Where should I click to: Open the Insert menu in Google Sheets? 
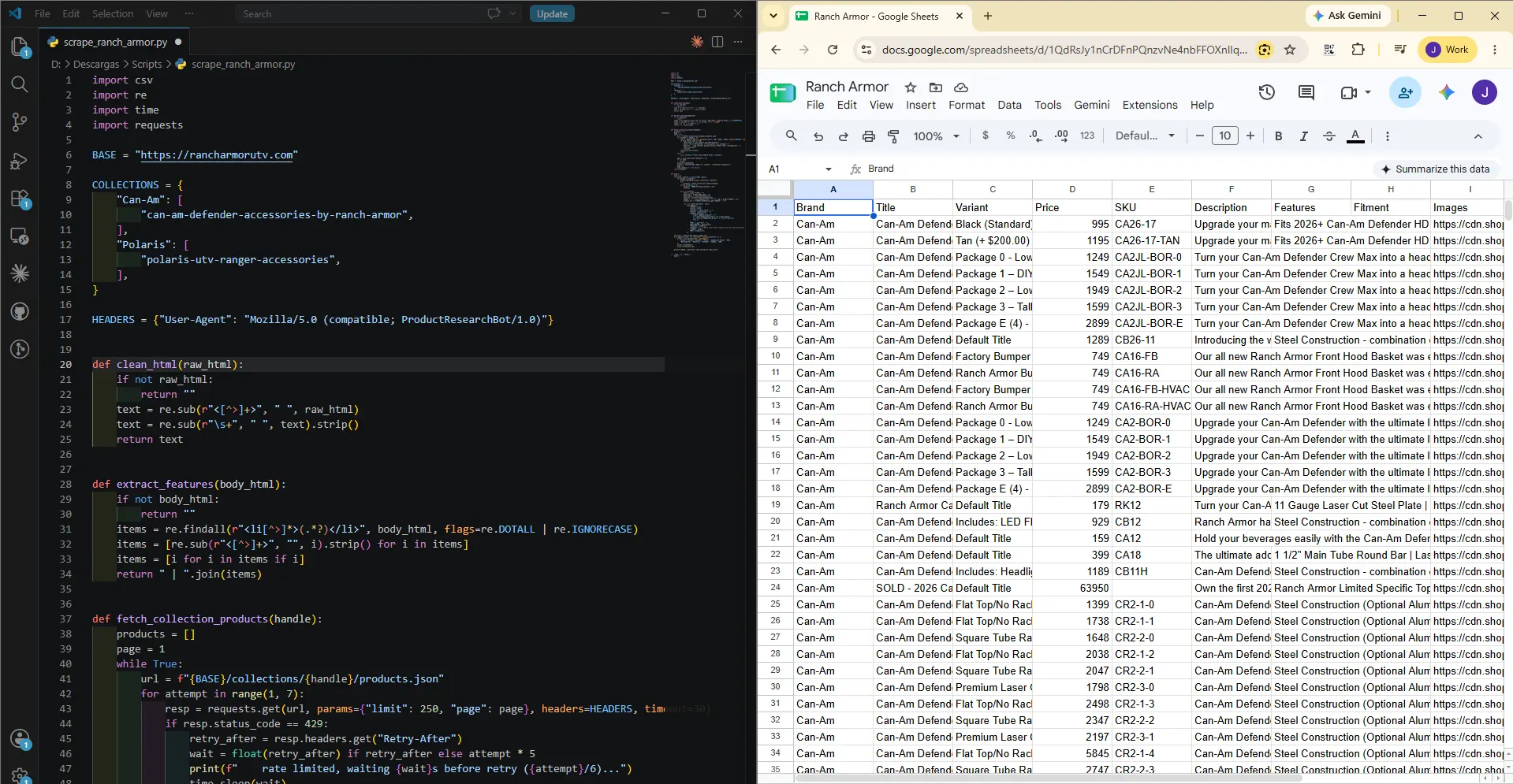coord(921,105)
